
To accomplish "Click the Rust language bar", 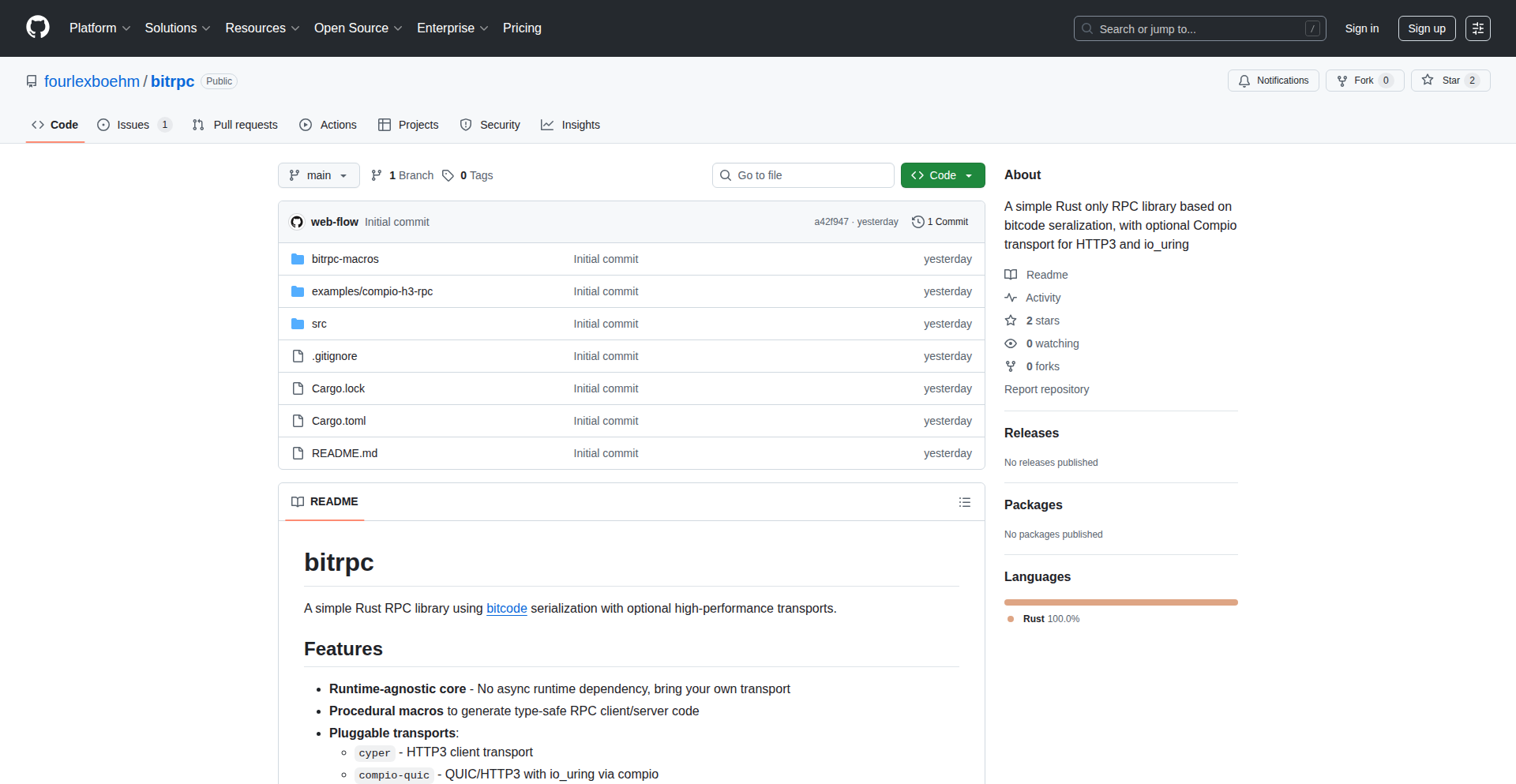I will [x=1120, y=602].
